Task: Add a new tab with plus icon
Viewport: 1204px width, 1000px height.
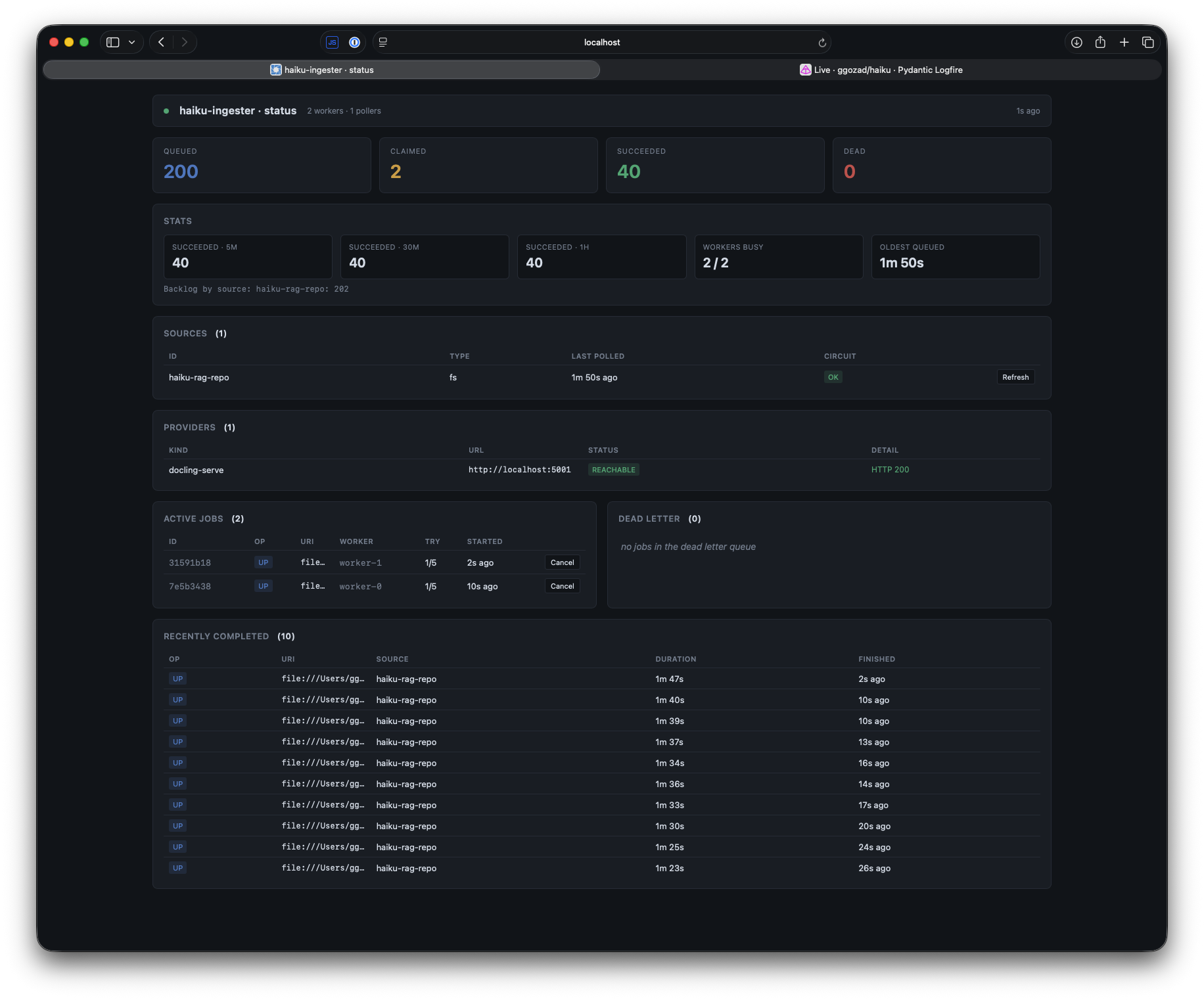Action: click(1124, 42)
